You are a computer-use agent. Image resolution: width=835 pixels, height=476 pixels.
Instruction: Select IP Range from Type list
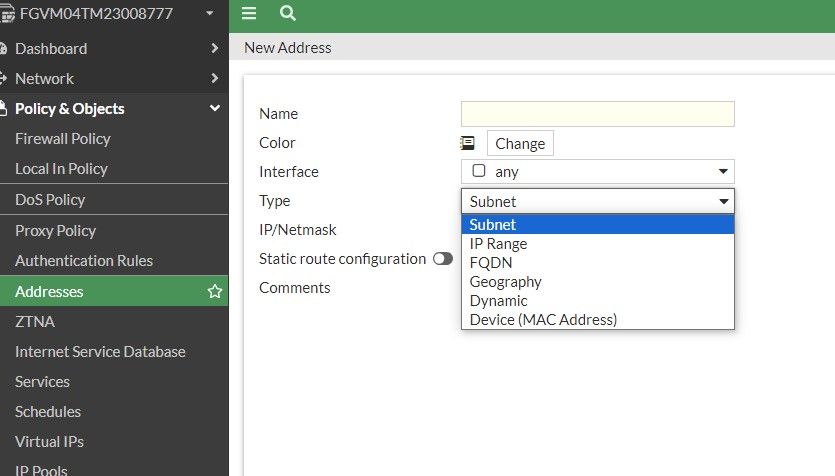pos(498,244)
